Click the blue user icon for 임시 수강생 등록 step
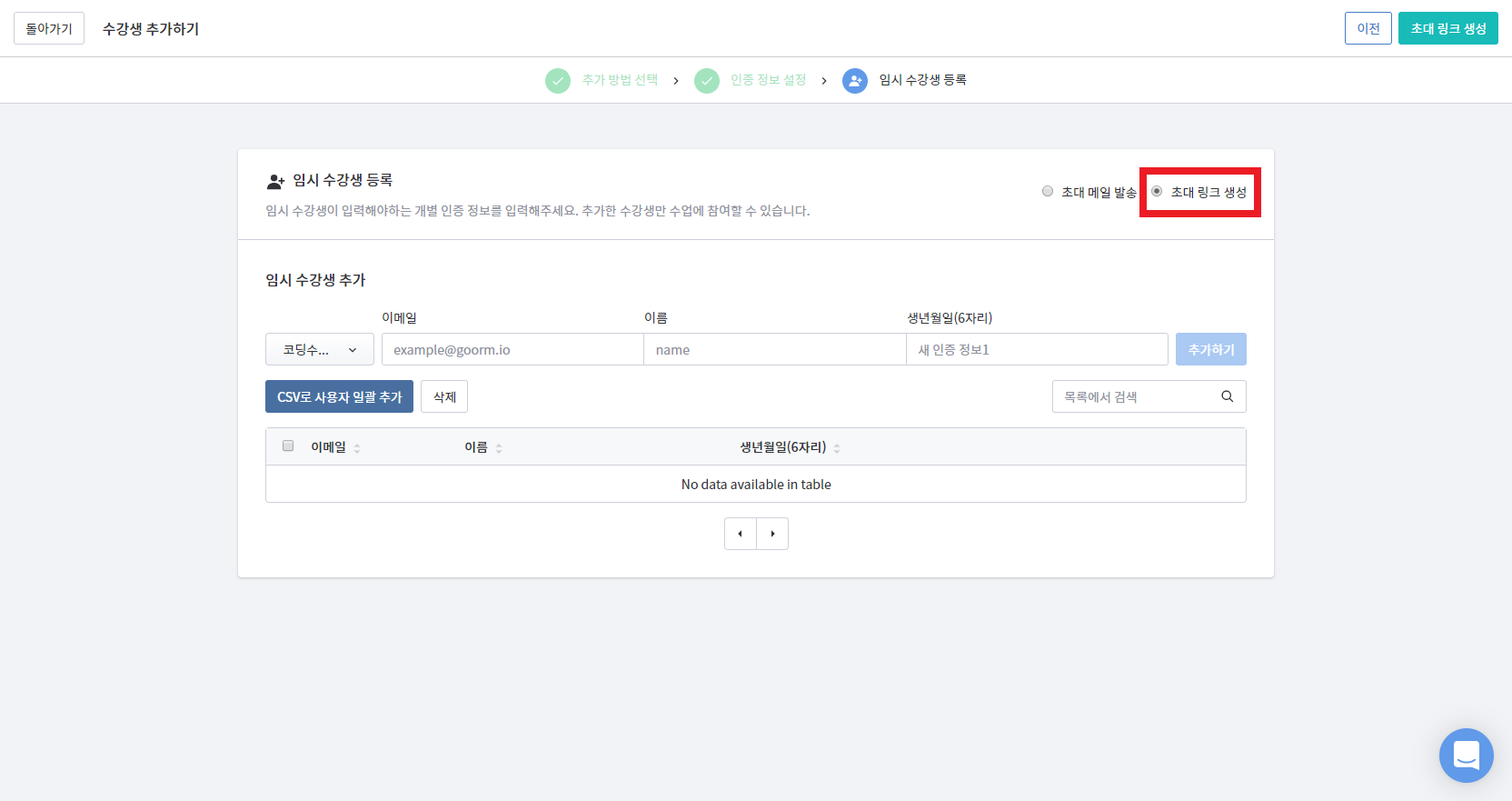The image size is (1512, 801). point(854,81)
